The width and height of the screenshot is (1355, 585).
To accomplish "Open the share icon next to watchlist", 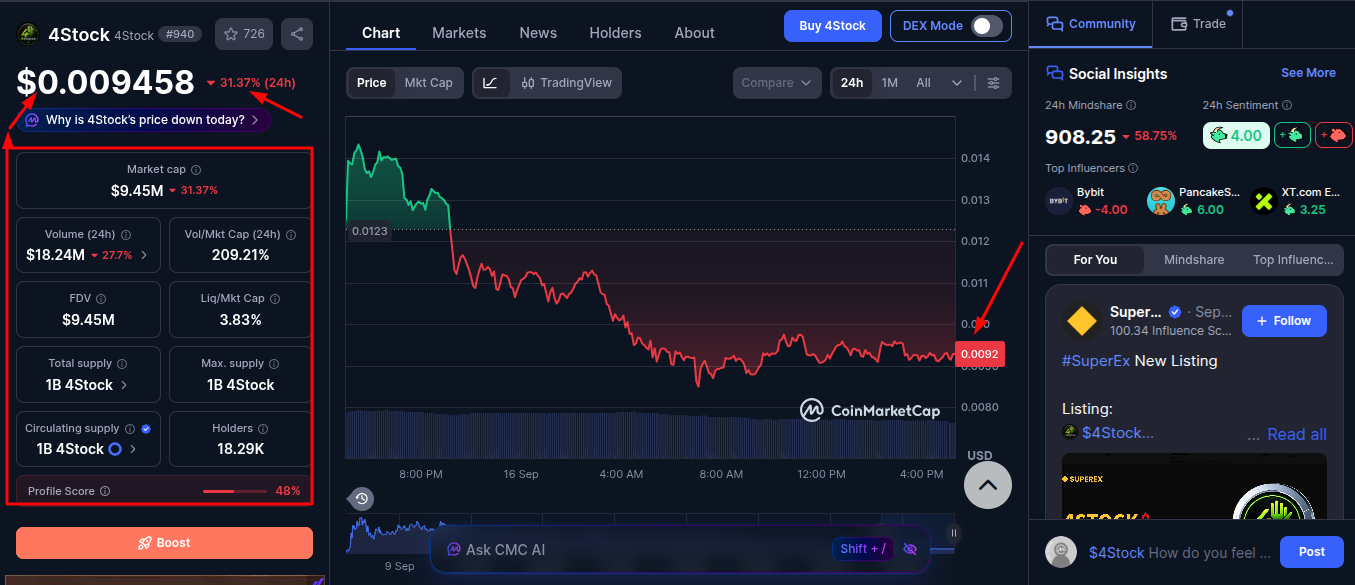I will pyautogui.click(x=297, y=34).
